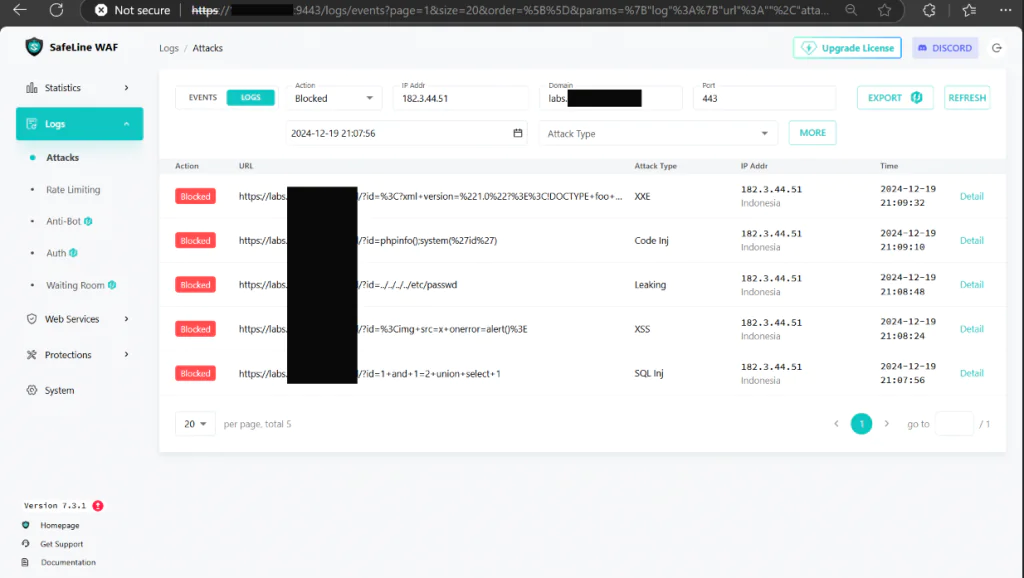This screenshot has height=578, width=1024.
Task: Click the REFRESH button
Action: [x=967, y=97]
